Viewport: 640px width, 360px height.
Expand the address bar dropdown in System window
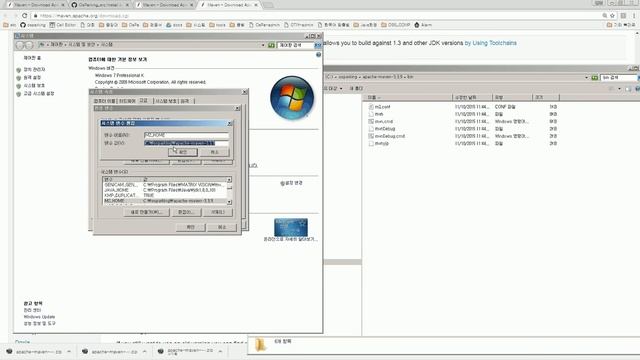[x=263, y=45]
